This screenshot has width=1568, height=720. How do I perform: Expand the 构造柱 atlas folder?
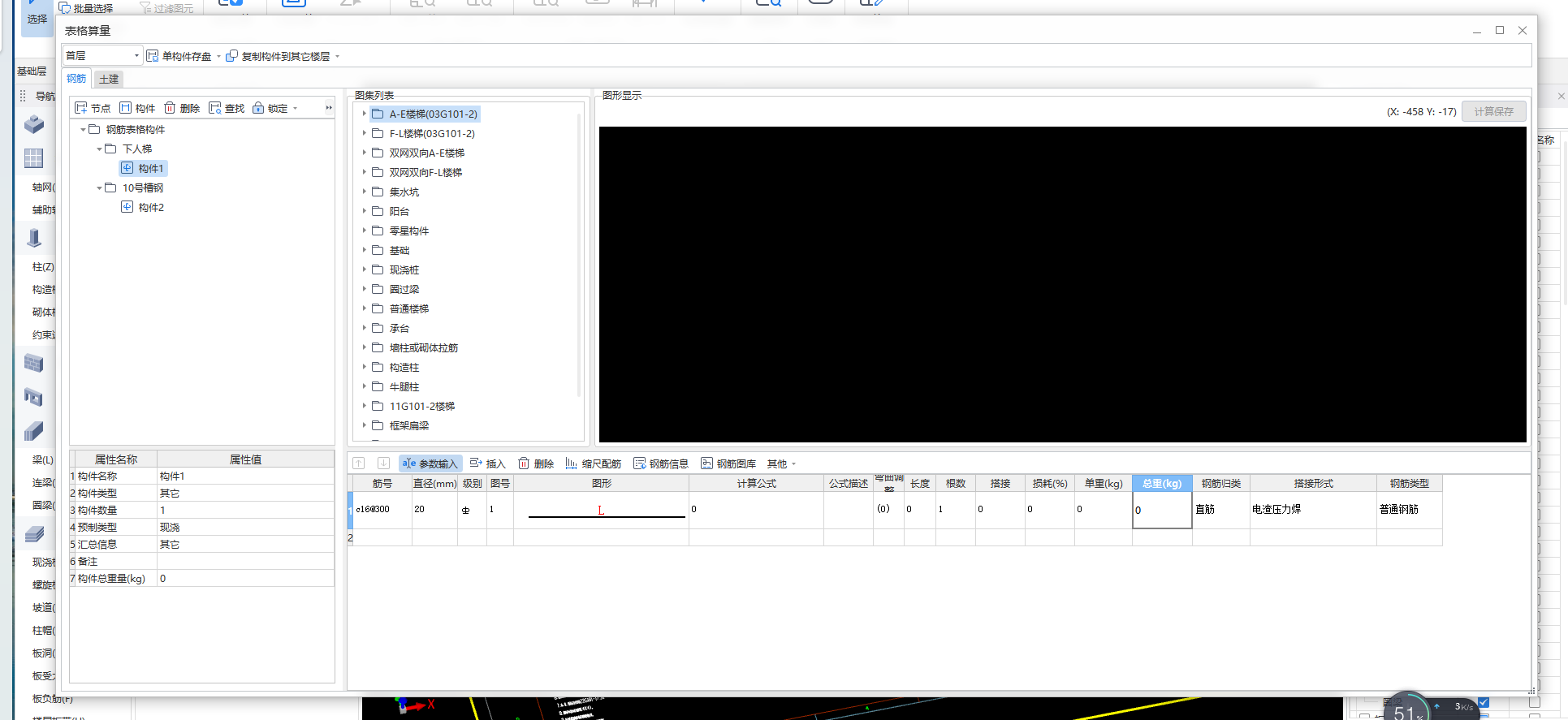tap(364, 367)
